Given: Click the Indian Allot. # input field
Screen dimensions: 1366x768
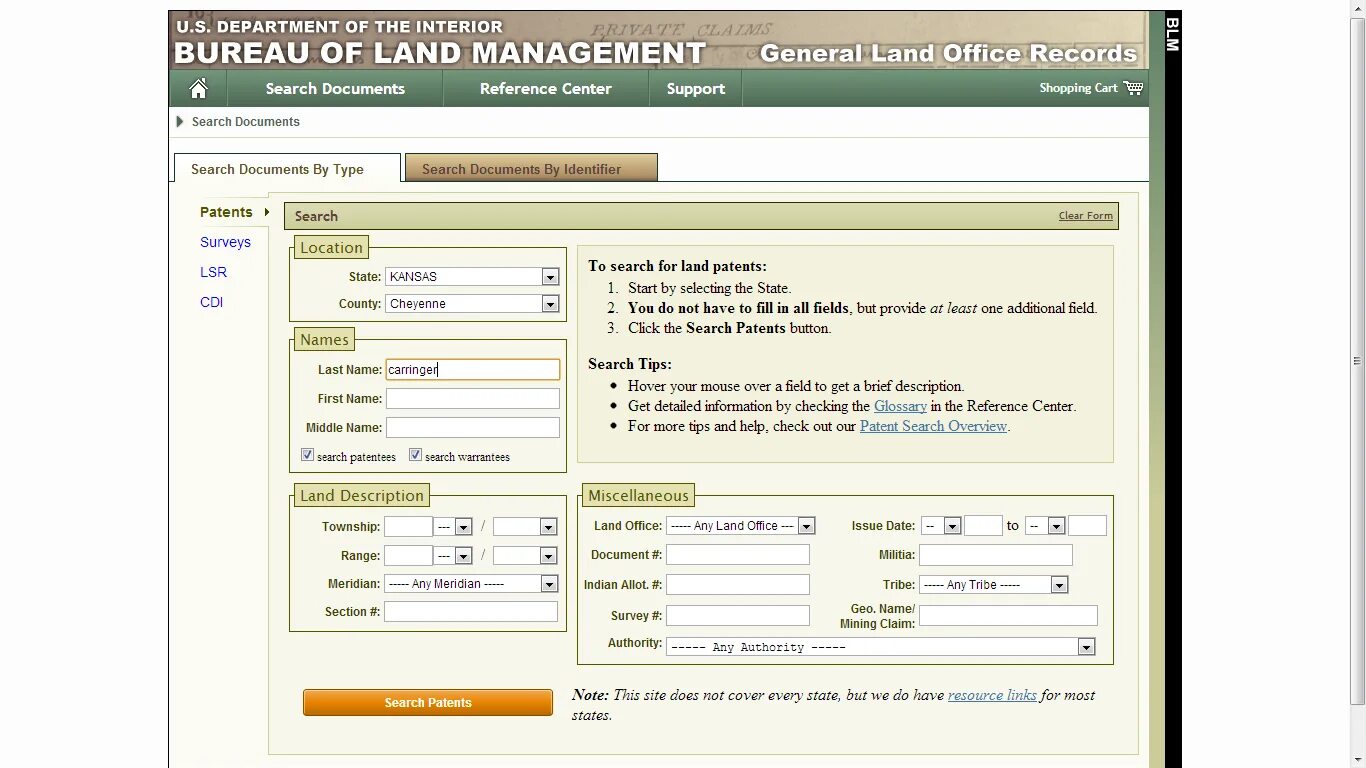Looking at the screenshot, I should pyautogui.click(x=738, y=584).
